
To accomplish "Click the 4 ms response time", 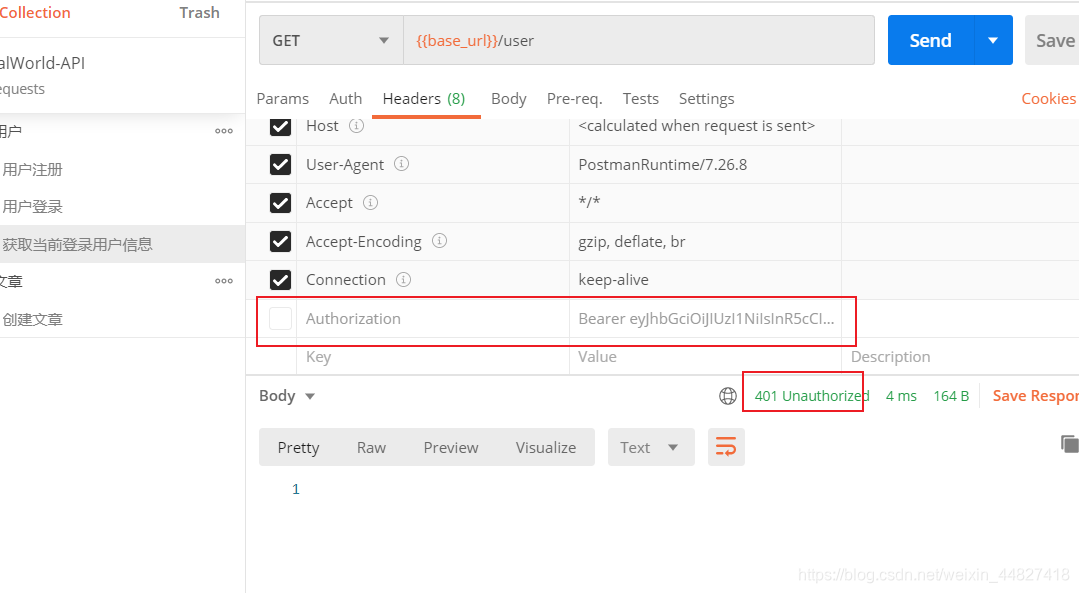I will click(901, 396).
